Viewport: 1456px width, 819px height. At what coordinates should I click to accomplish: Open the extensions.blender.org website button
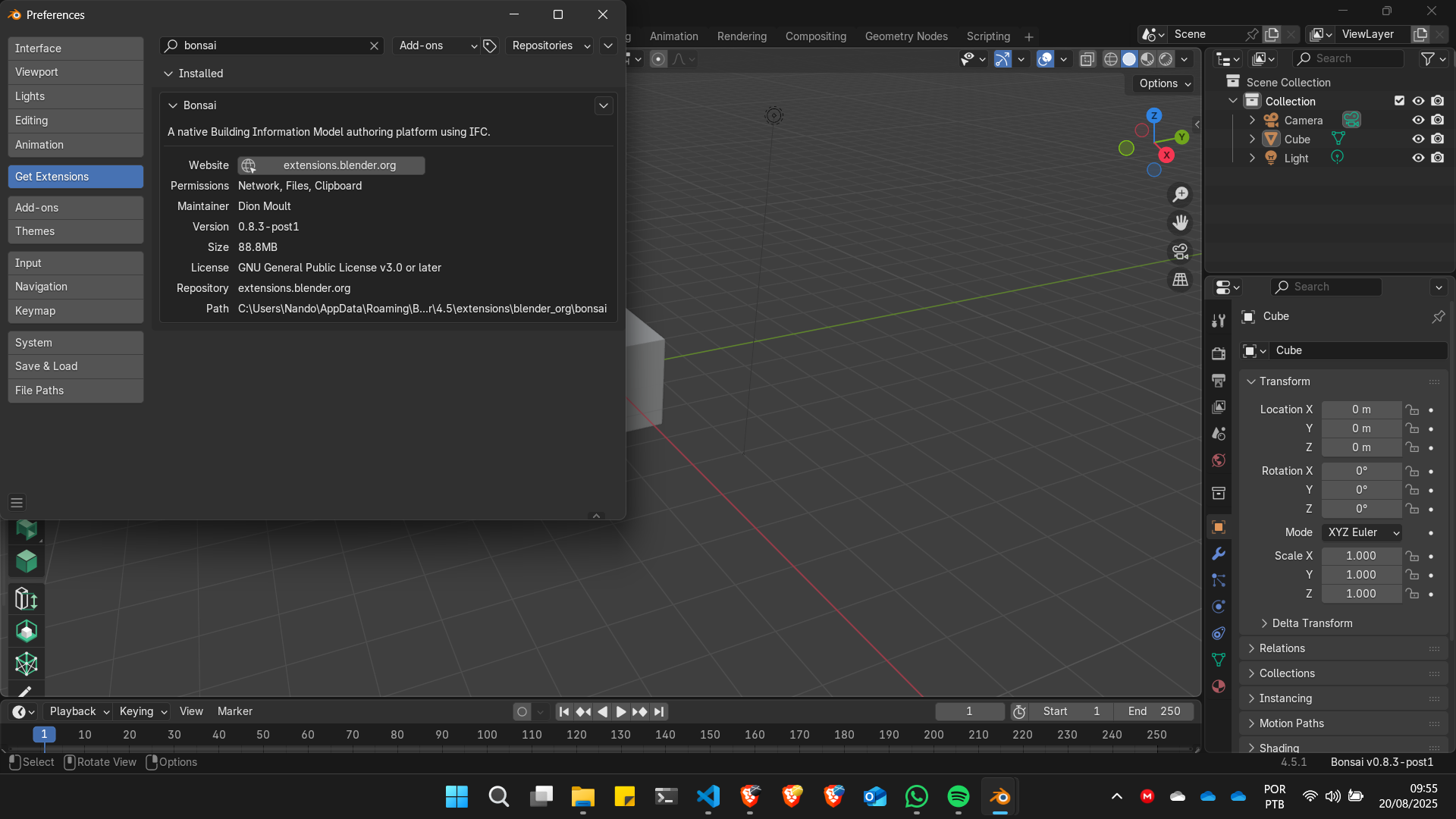click(x=331, y=165)
